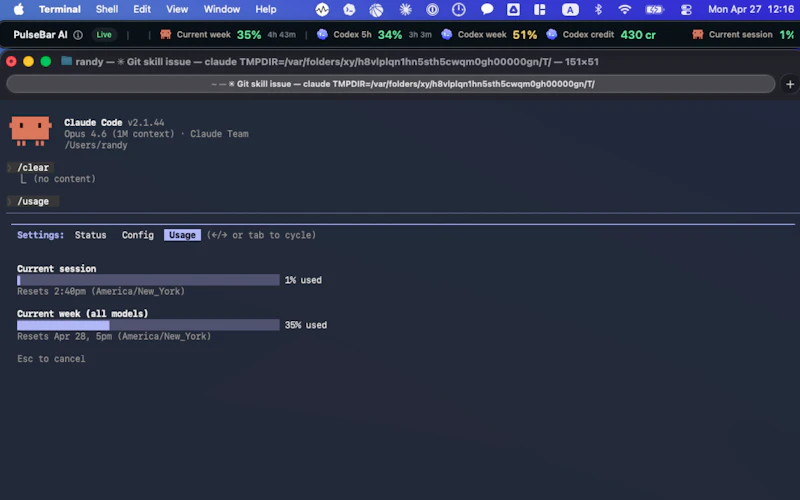Open the Help menu
This screenshot has height=500, width=800.
pyautogui.click(x=266, y=9)
